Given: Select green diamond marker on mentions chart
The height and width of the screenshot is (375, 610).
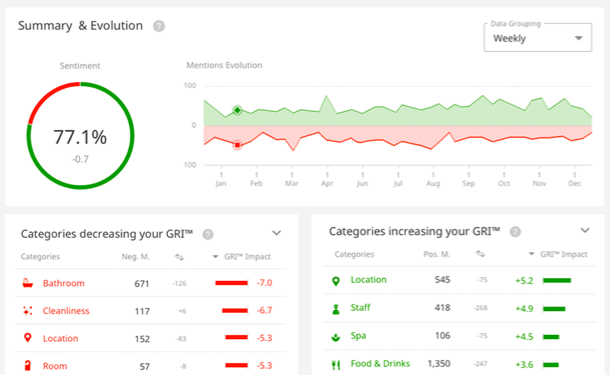Looking at the screenshot, I should pyautogui.click(x=237, y=110).
